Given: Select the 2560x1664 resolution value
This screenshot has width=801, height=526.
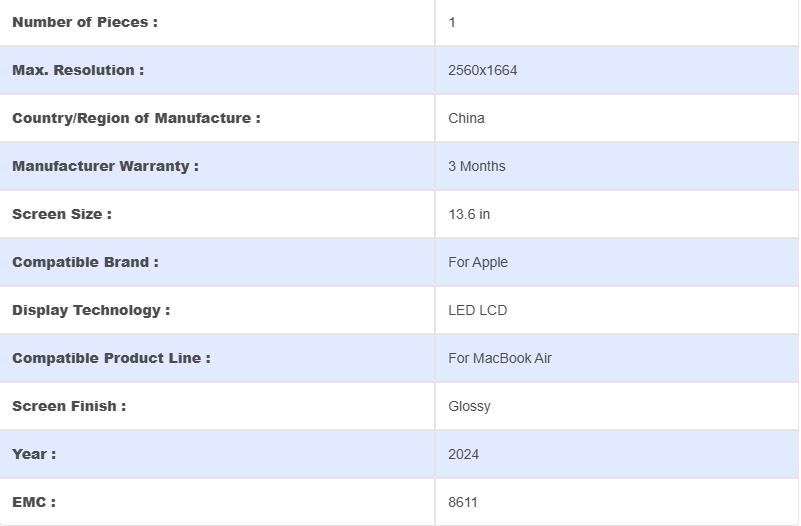Looking at the screenshot, I should pos(482,70).
